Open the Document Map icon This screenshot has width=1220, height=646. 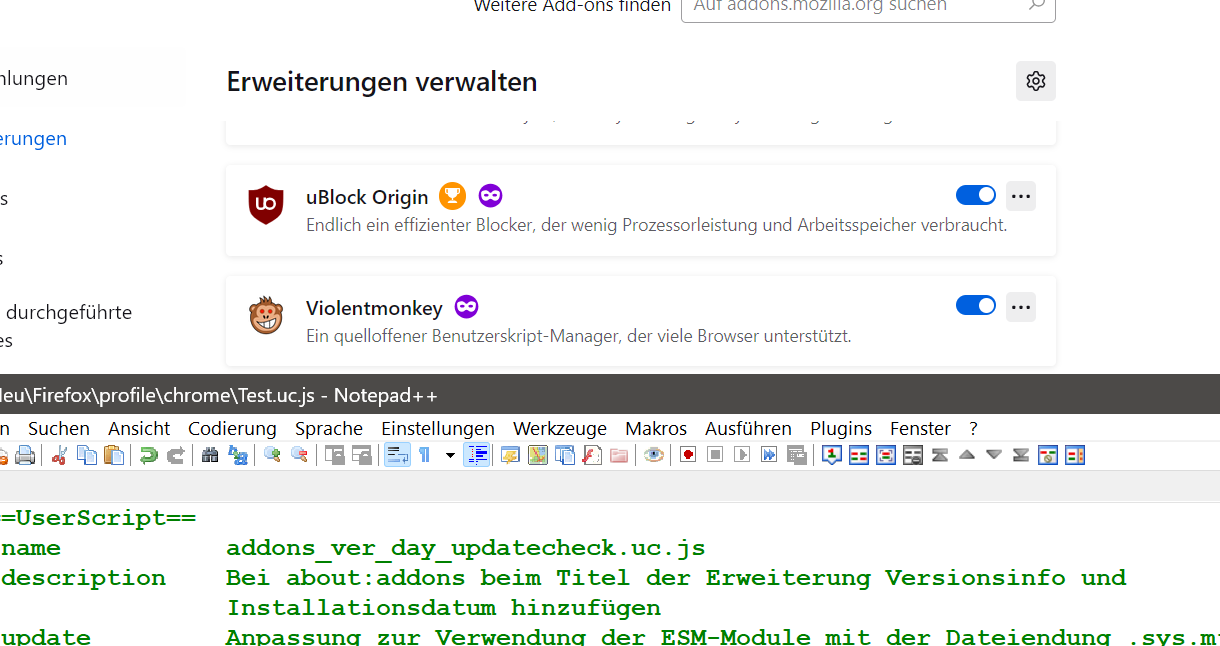538,455
